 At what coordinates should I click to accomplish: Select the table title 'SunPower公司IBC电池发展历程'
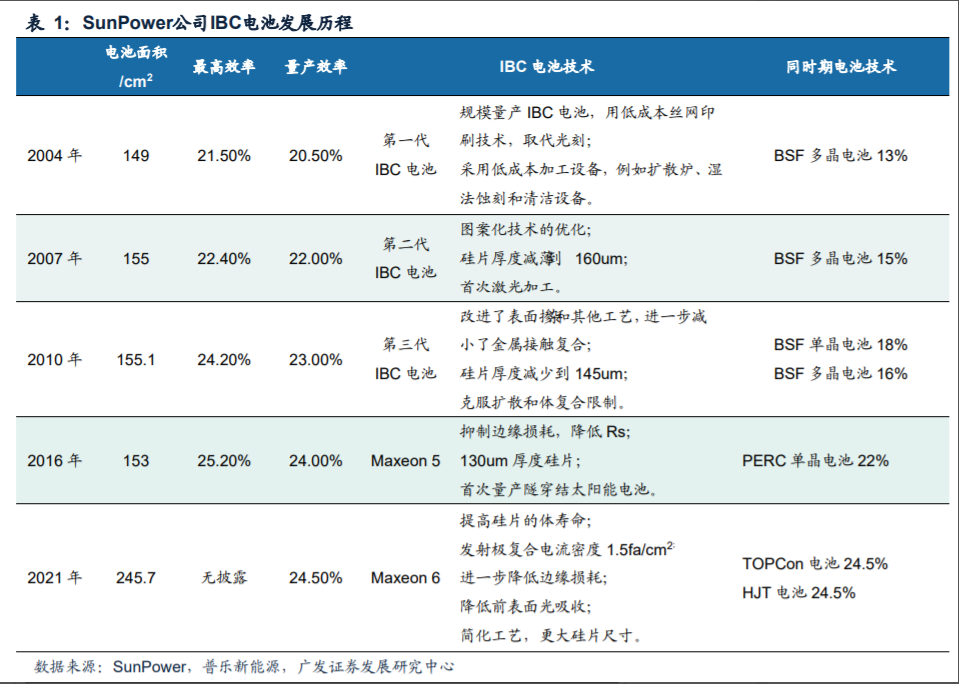217,23
